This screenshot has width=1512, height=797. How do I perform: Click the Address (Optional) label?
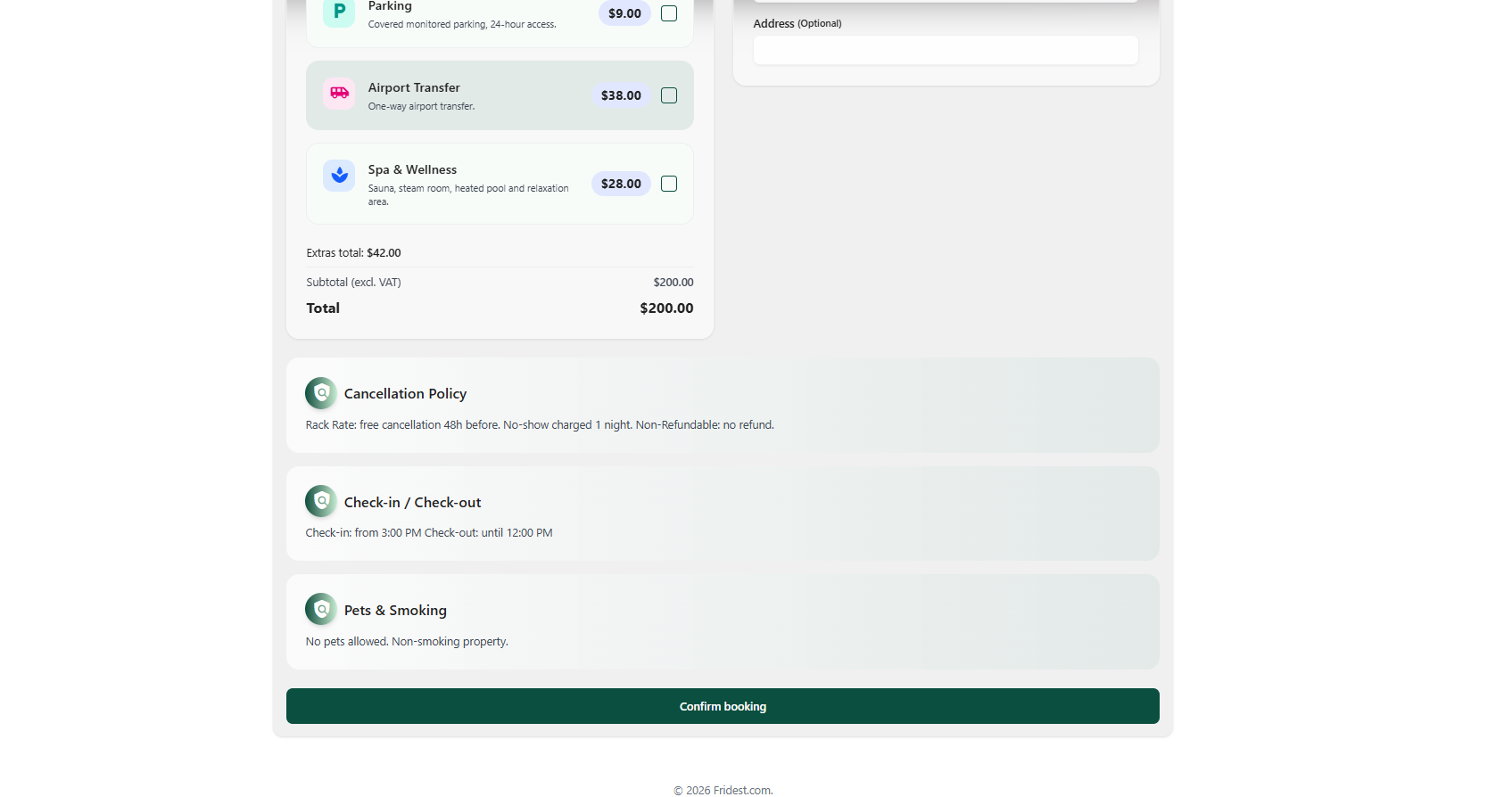[x=797, y=24]
